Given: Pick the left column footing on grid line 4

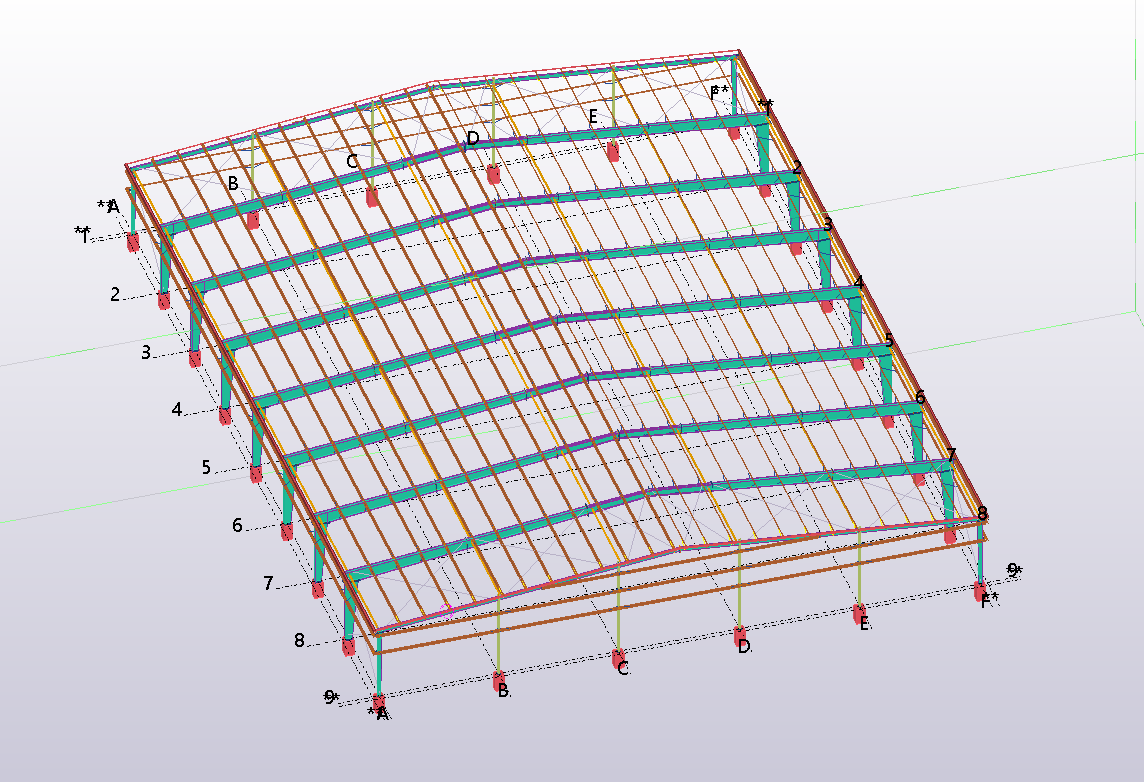Looking at the screenshot, I should pos(226,415).
